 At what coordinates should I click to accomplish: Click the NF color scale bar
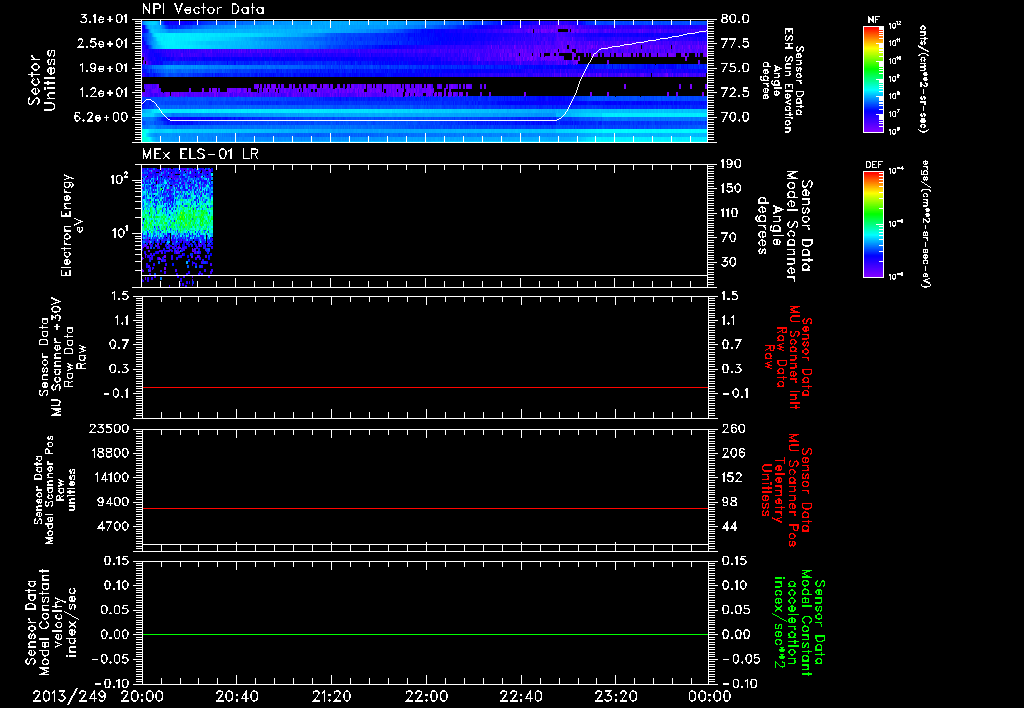873,79
